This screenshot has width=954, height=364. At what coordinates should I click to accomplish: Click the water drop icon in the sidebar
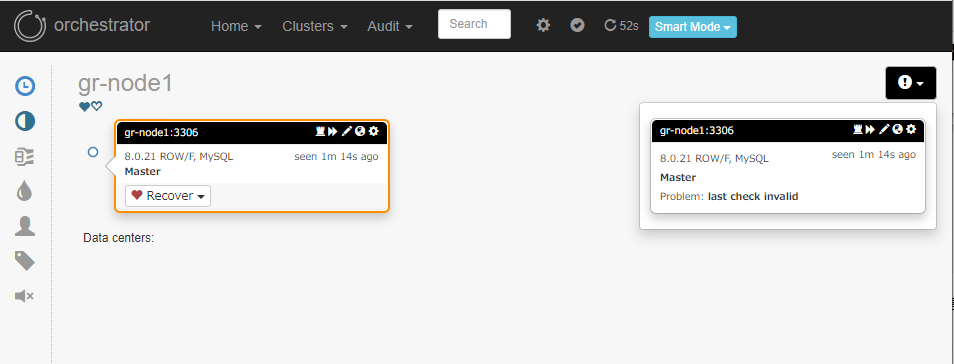(24, 192)
